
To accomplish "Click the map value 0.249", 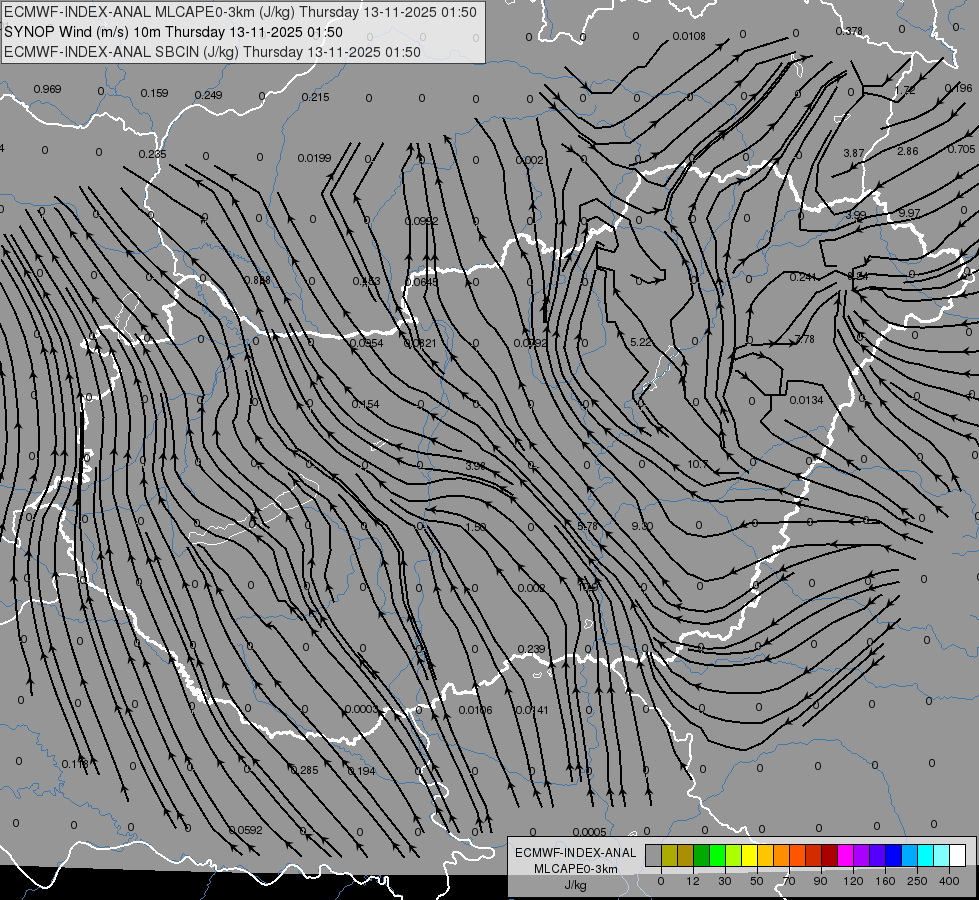I will (x=208, y=95).
